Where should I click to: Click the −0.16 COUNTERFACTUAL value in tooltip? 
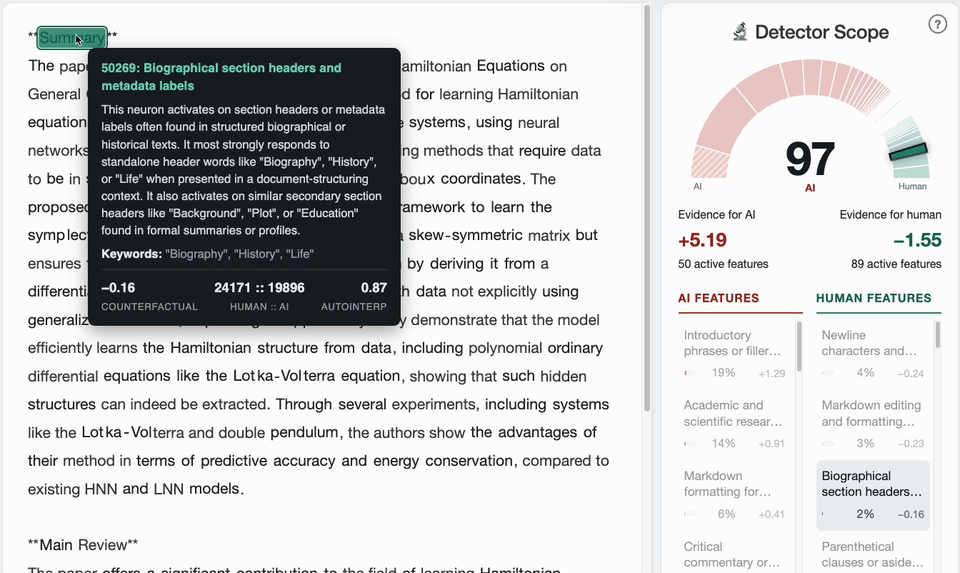(118, 288)
